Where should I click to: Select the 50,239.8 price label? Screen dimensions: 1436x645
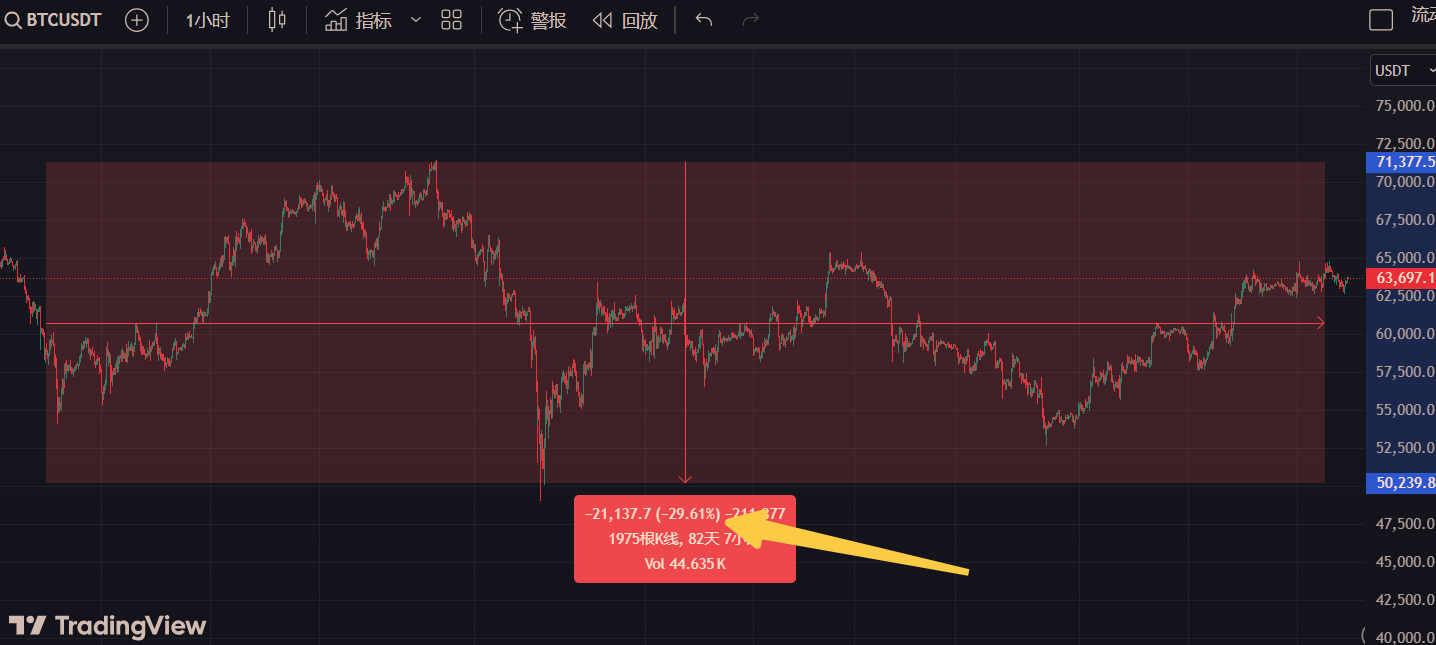pos(1400,484)
